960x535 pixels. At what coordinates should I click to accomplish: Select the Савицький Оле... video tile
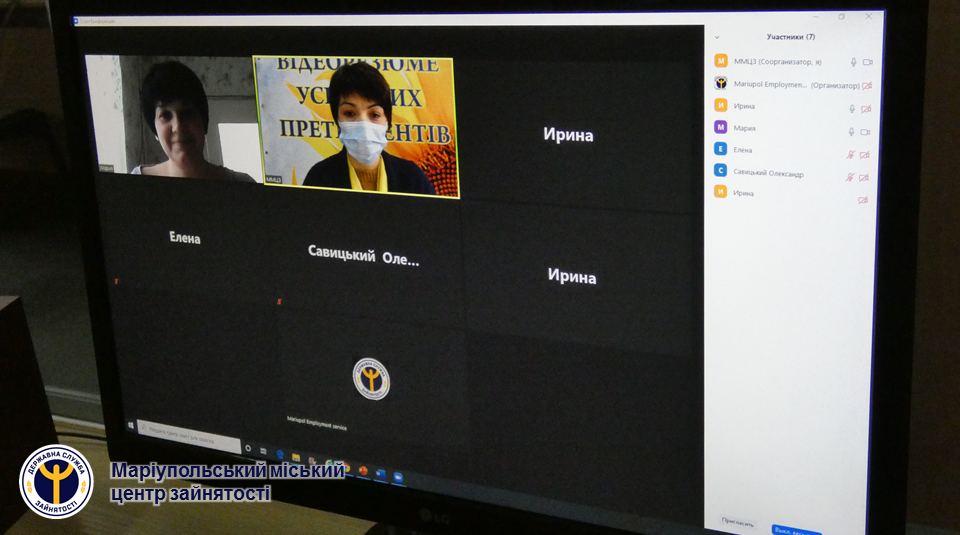[364, 258]
